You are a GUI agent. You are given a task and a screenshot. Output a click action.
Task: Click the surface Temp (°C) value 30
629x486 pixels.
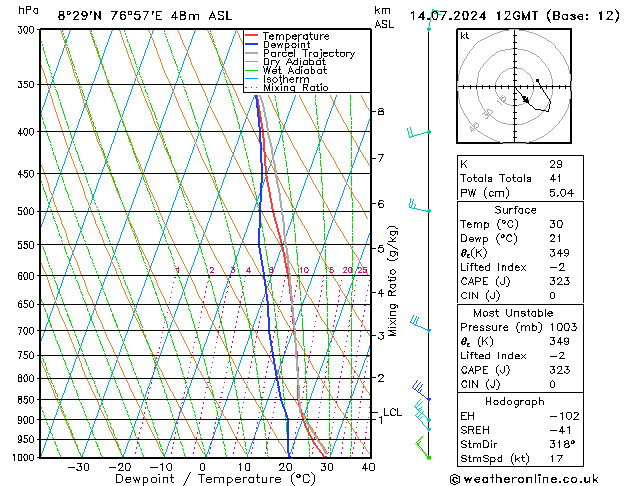pyautogui.click(x=556, y=224)
